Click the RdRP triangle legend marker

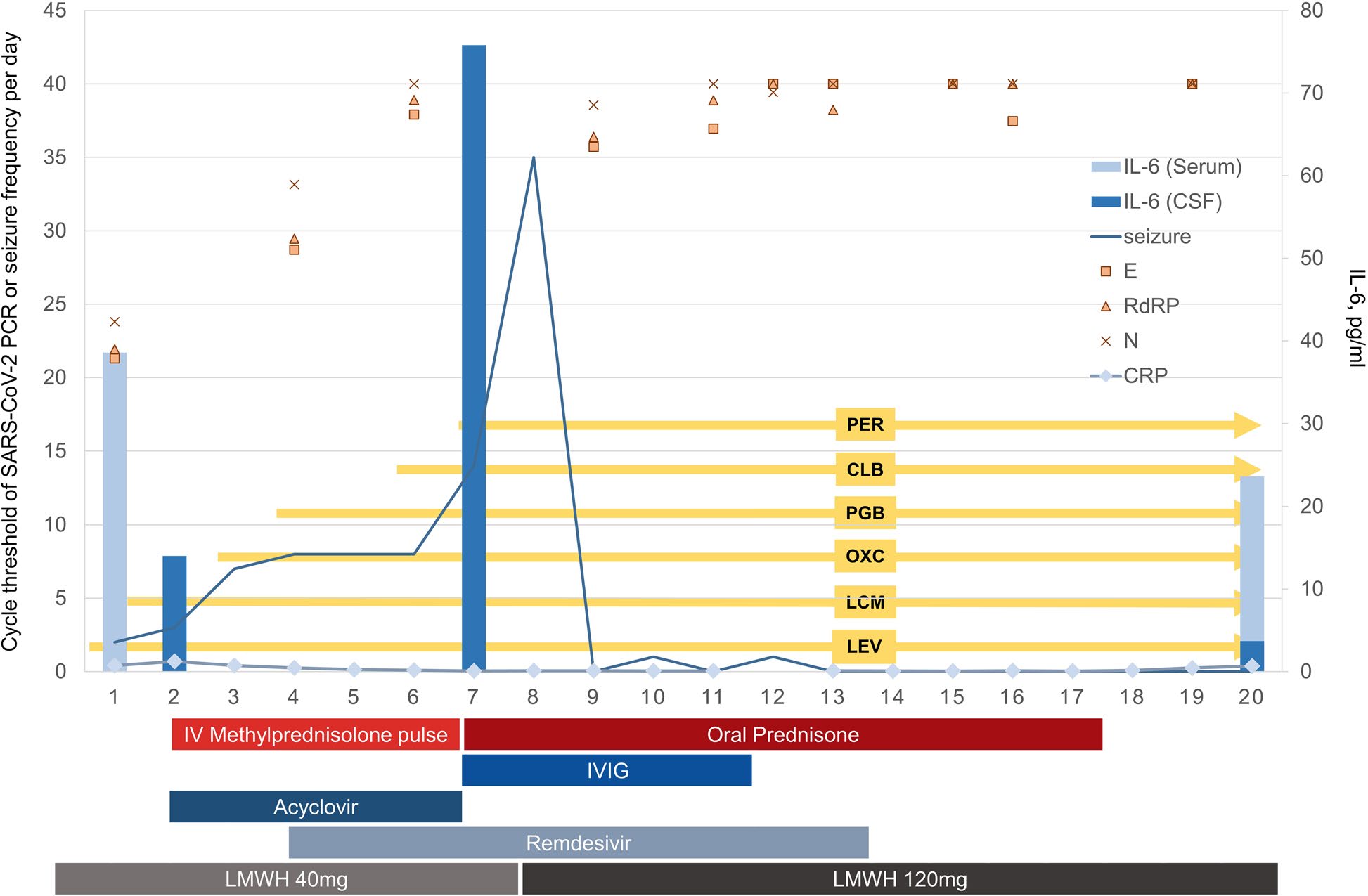tap(1106, 306)
